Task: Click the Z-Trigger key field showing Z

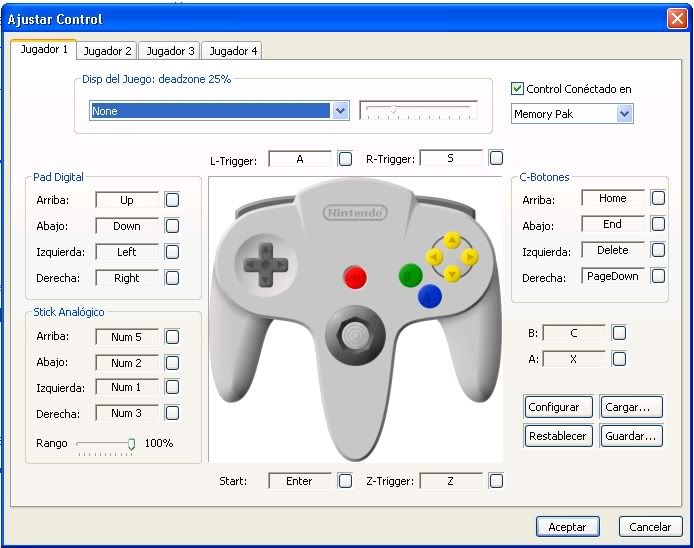Action: click(x=451, y=481)
